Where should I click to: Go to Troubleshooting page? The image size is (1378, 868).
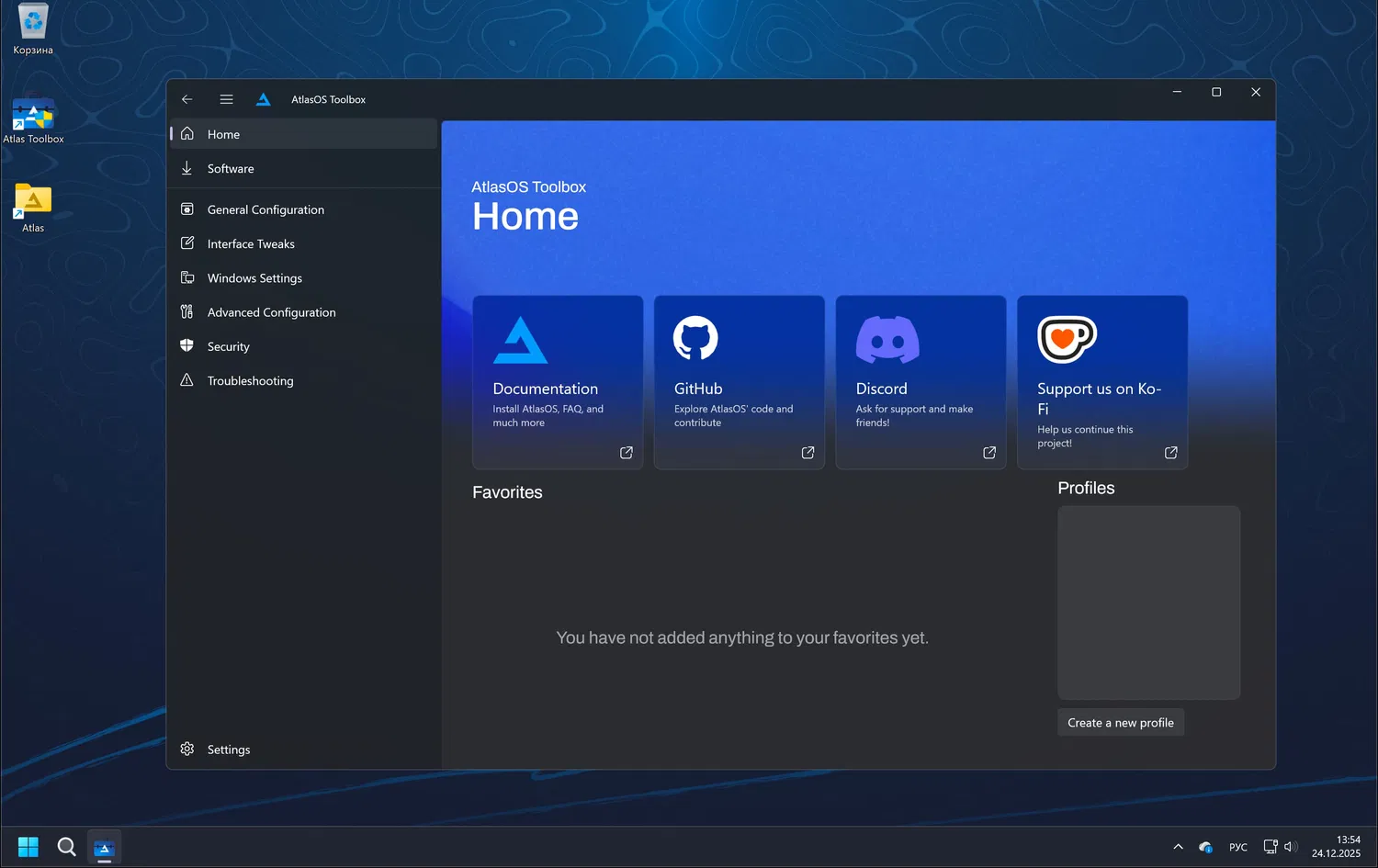click(303, 380)
